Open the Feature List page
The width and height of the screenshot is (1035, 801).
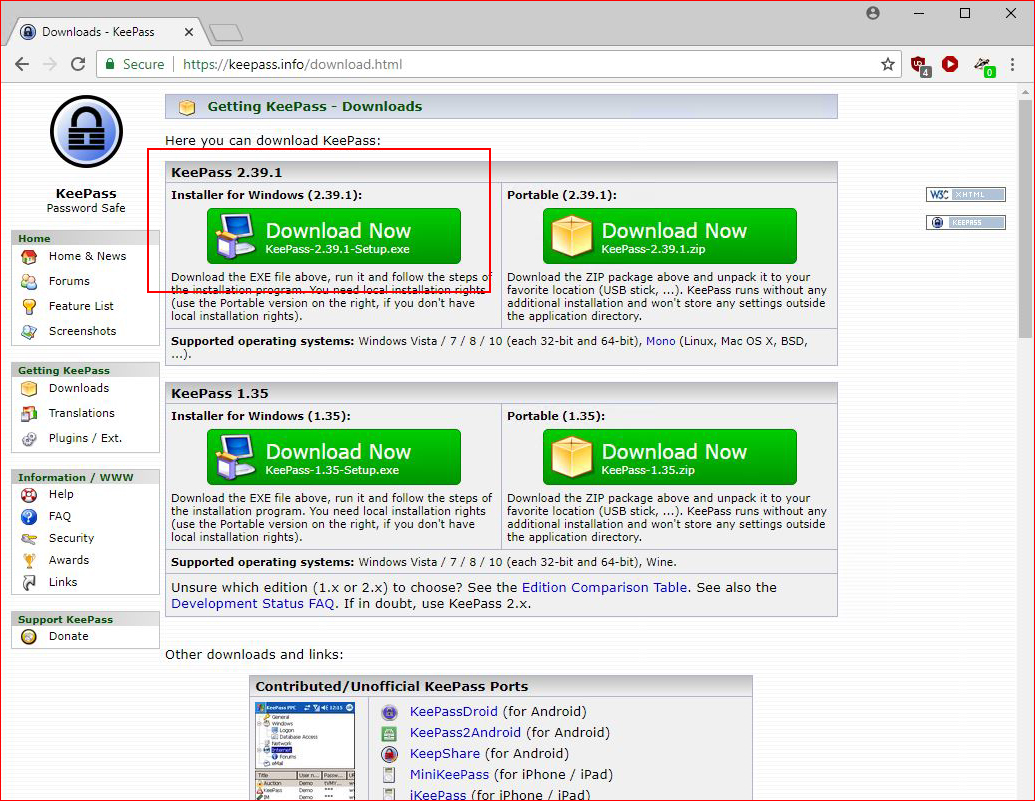81,306
